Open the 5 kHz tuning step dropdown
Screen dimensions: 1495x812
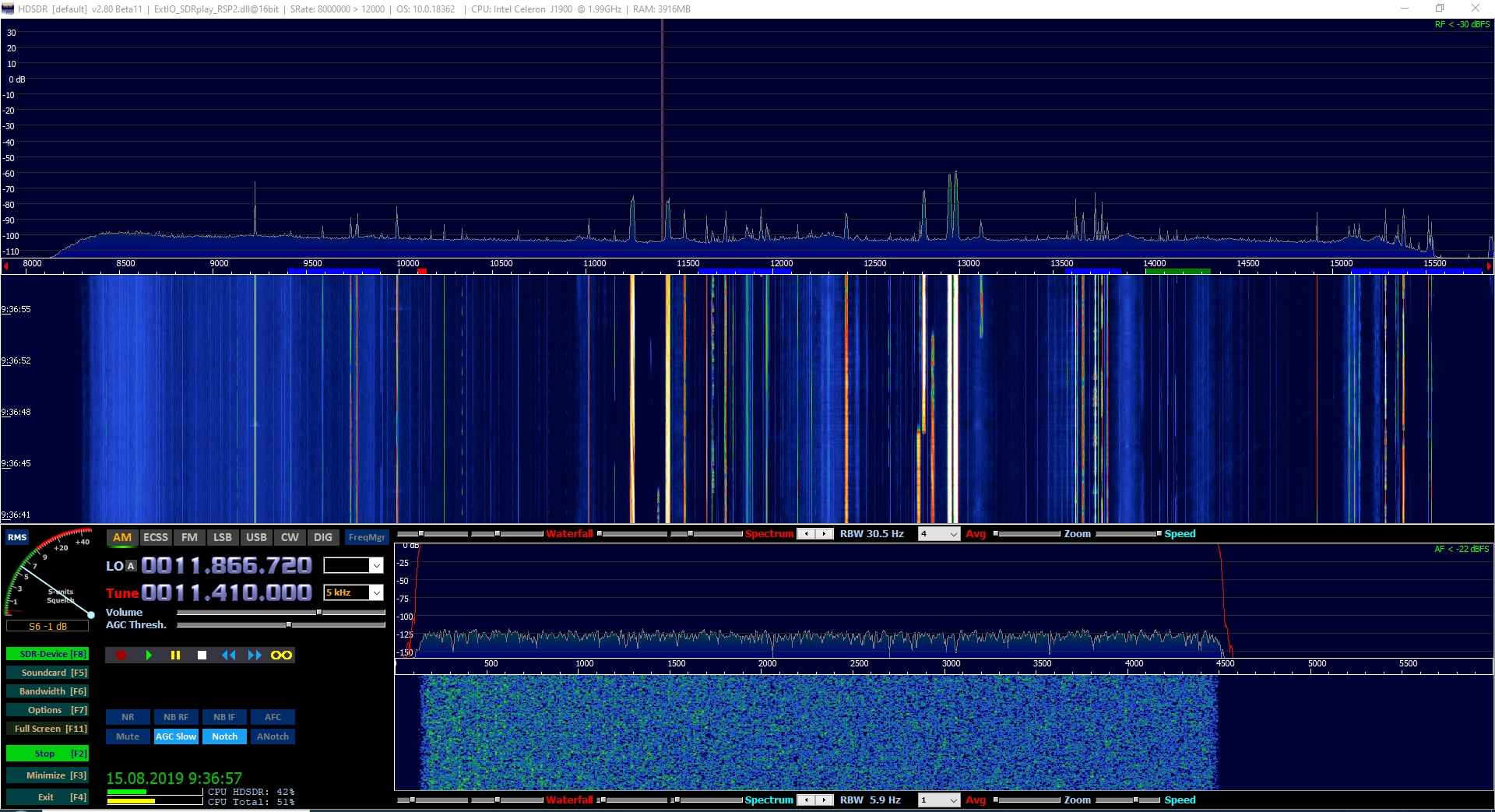coord(377,593)
